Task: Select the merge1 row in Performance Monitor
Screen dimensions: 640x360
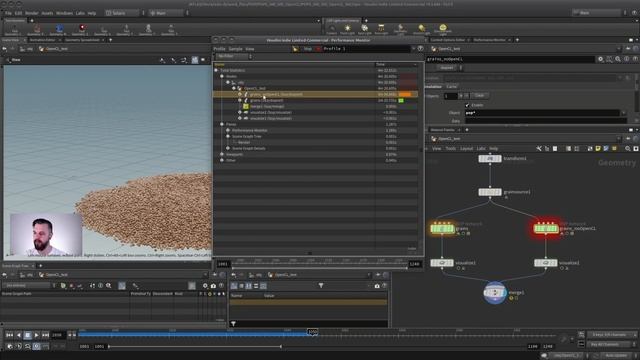Action: pos(315,106)
